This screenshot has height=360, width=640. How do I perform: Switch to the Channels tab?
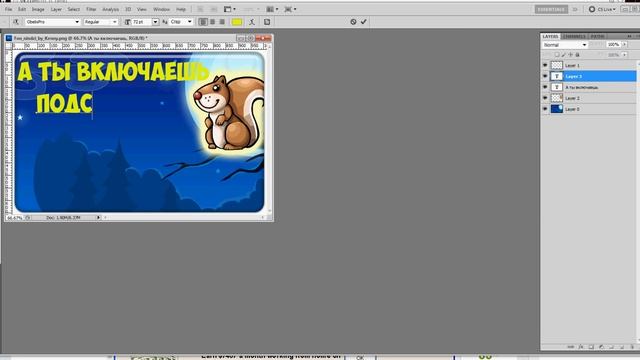(x=574, y=36)
